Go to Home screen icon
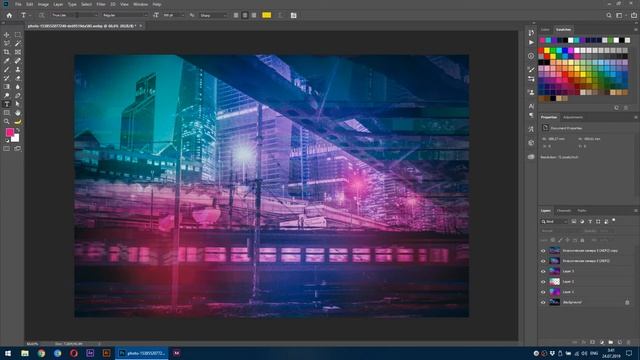The width and height of the screenshot is (640, 360). 9,15
